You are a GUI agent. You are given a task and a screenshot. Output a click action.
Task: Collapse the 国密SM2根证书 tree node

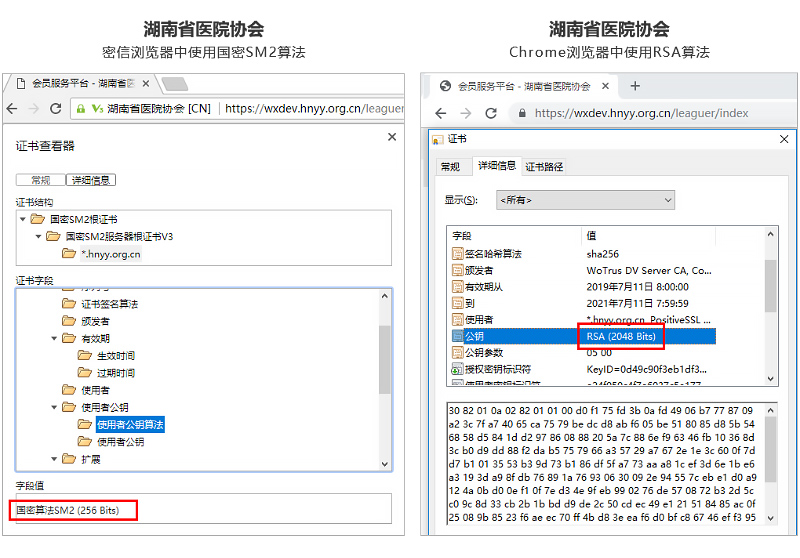pyautogui.click(x=22, y=219)
